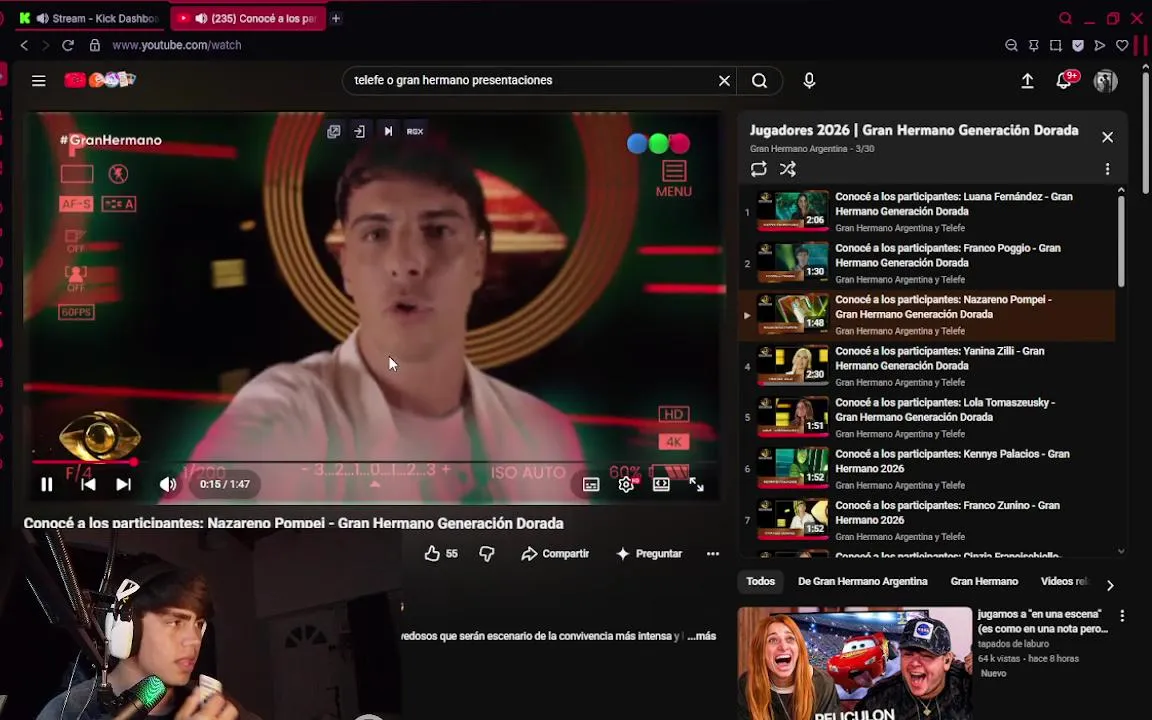Select the Nazareno Pompei playlist entry
The image size is (1152, 720).
[x=927, y=315]
